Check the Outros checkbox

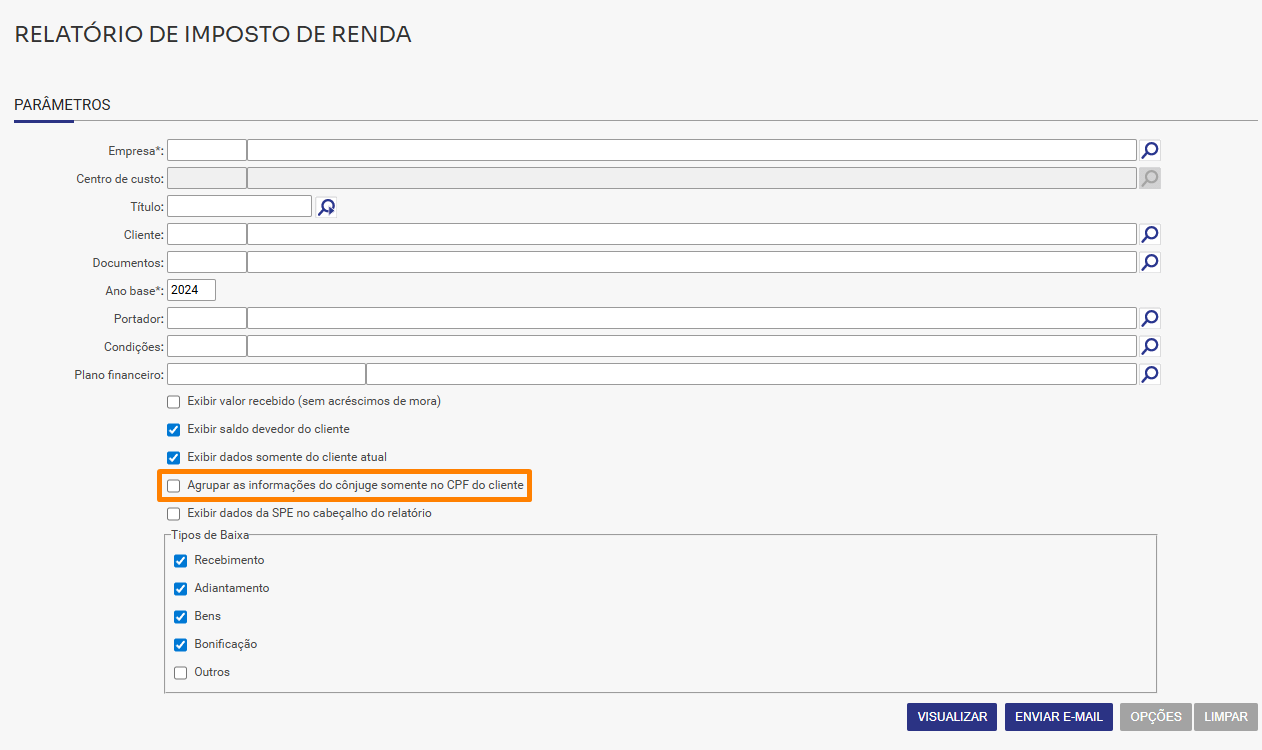pos(181,673)
